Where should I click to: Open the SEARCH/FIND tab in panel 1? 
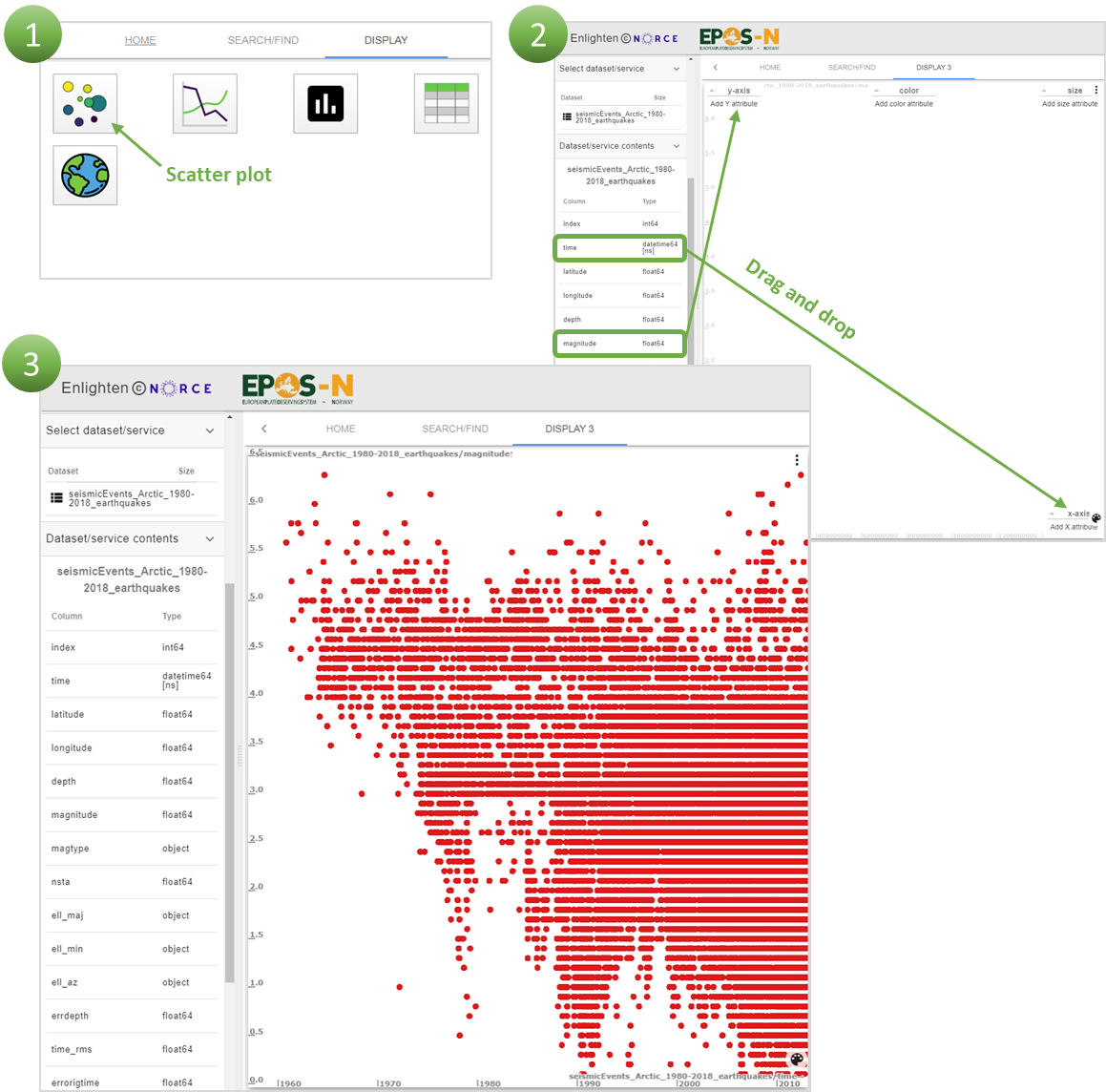pos(263,40)
